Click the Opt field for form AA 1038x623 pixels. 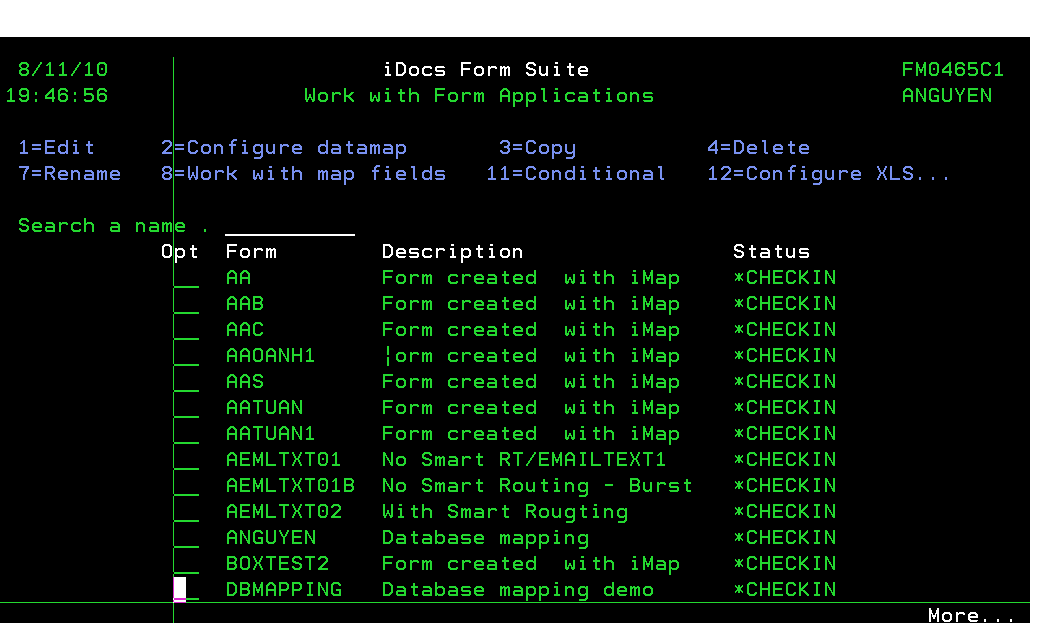point(187,278)
